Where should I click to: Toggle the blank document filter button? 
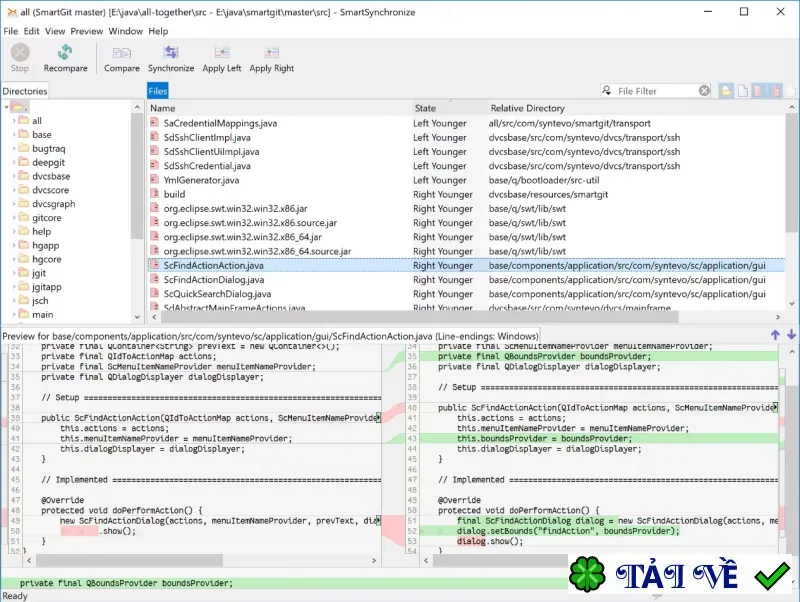743,91
